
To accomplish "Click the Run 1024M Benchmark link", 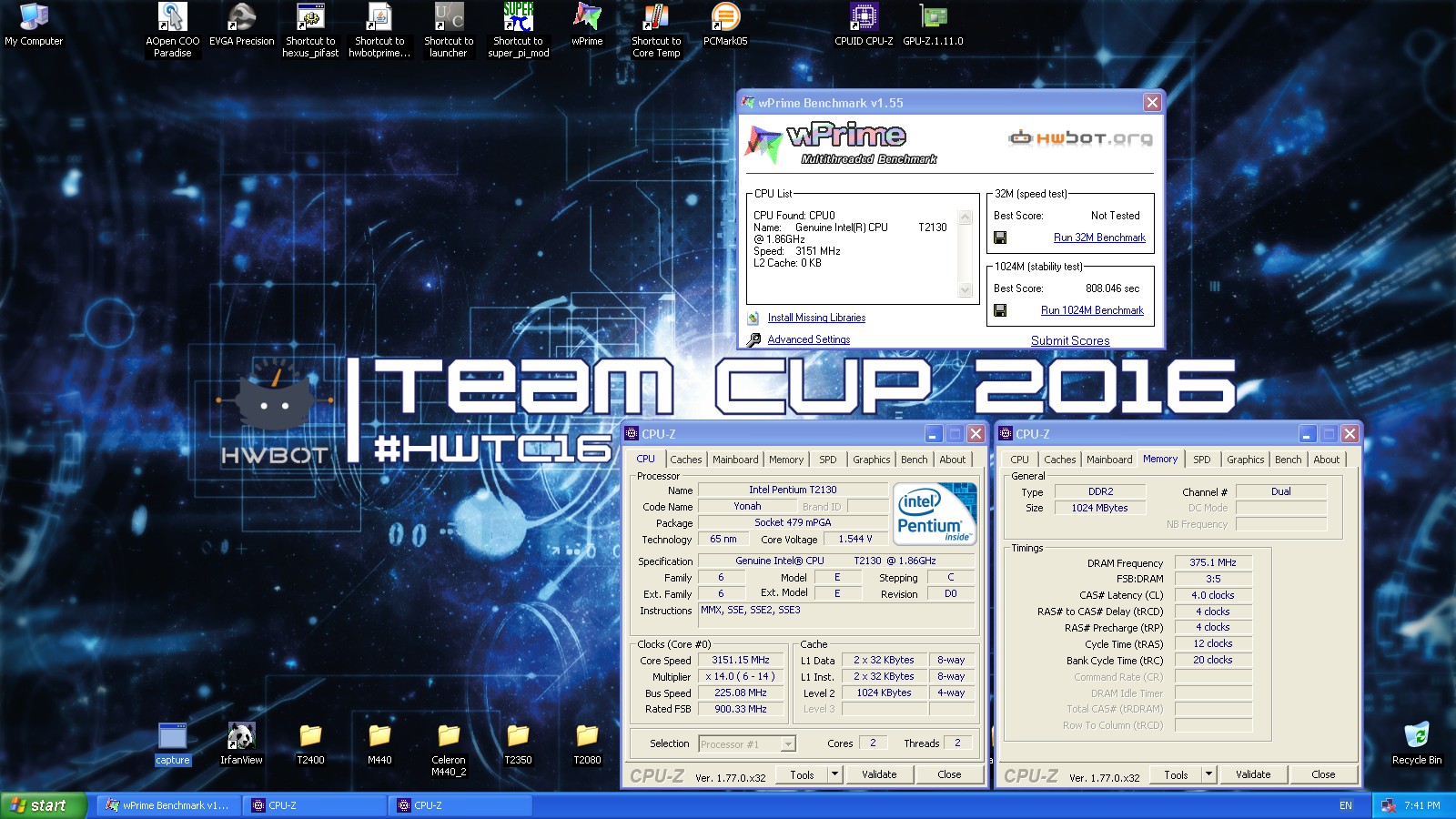I will point(1092,310).
